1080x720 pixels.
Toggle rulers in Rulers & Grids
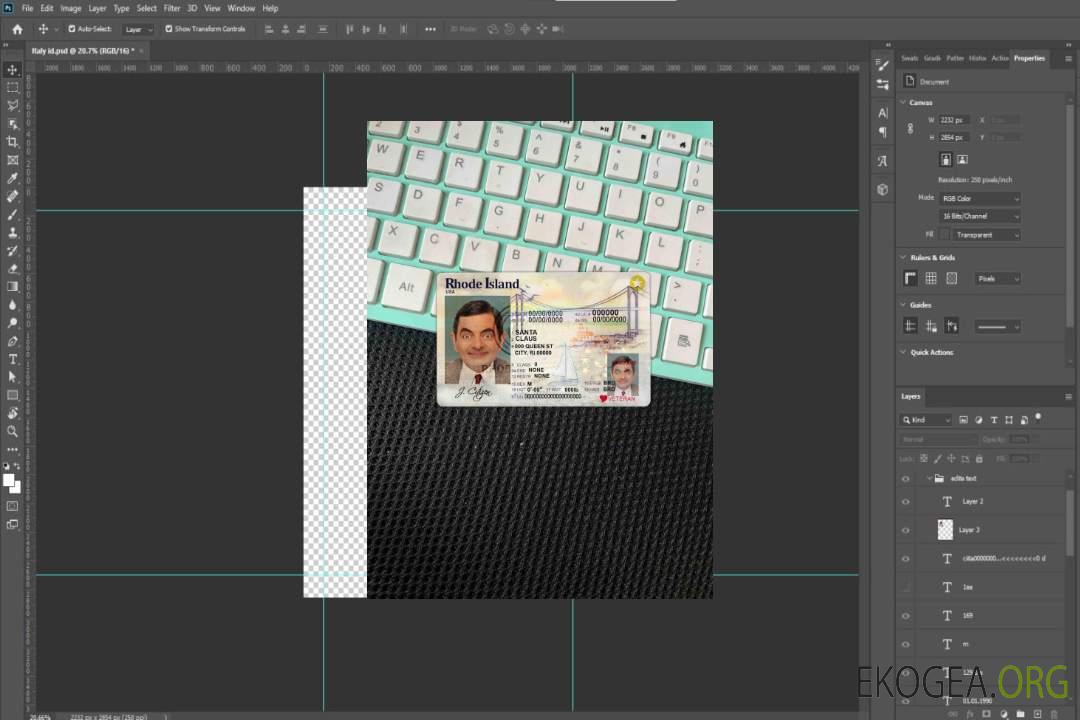pos(911,278)
